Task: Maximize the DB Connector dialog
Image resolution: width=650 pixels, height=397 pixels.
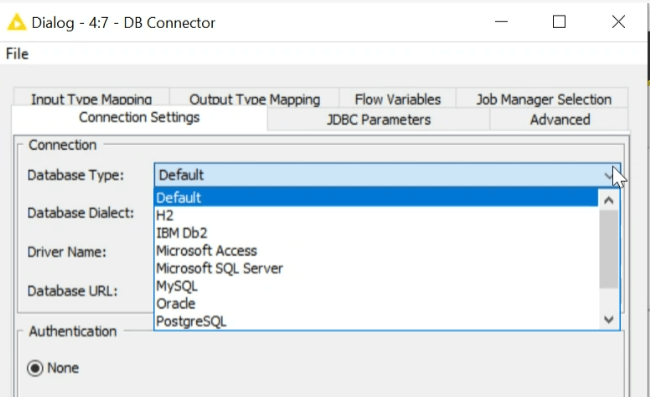Action: tap(559, 22)
